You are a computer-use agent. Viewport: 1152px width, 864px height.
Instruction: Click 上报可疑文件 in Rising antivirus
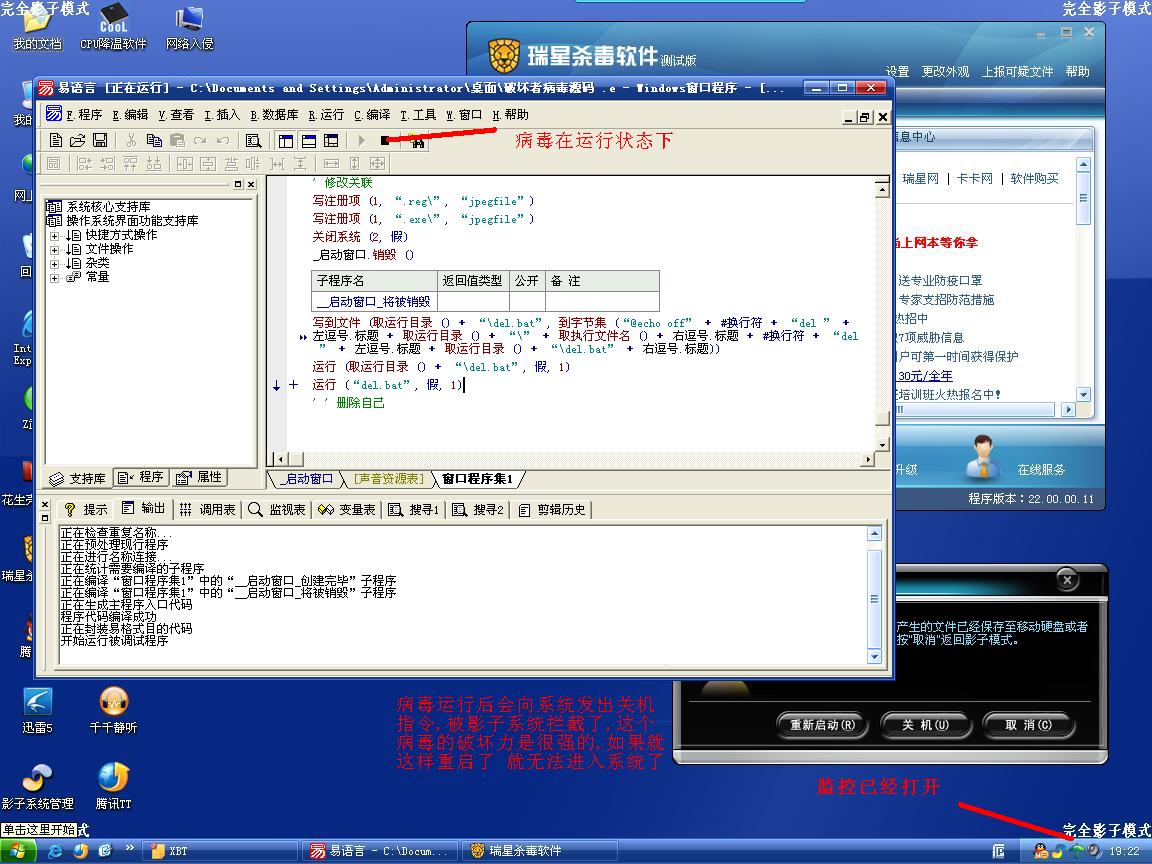tap(1018, 71)
